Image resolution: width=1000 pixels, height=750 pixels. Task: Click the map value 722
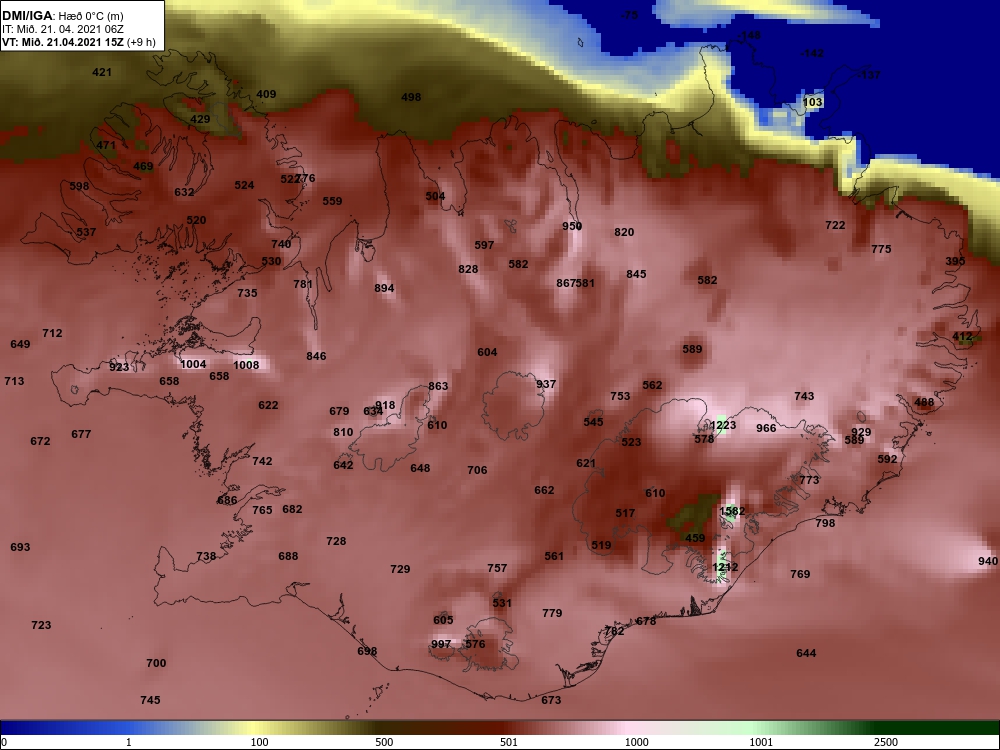tap(835, 225)
